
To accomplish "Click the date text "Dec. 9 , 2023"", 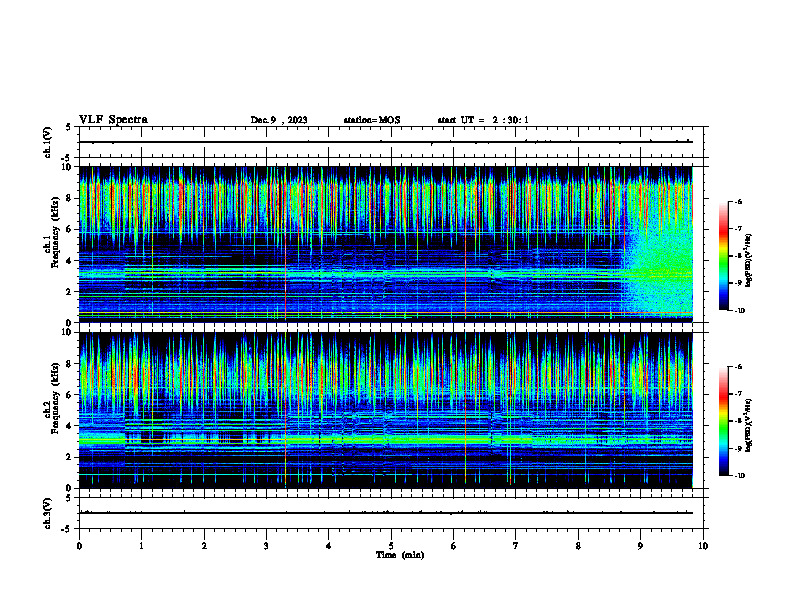I will tap(279, 120).
